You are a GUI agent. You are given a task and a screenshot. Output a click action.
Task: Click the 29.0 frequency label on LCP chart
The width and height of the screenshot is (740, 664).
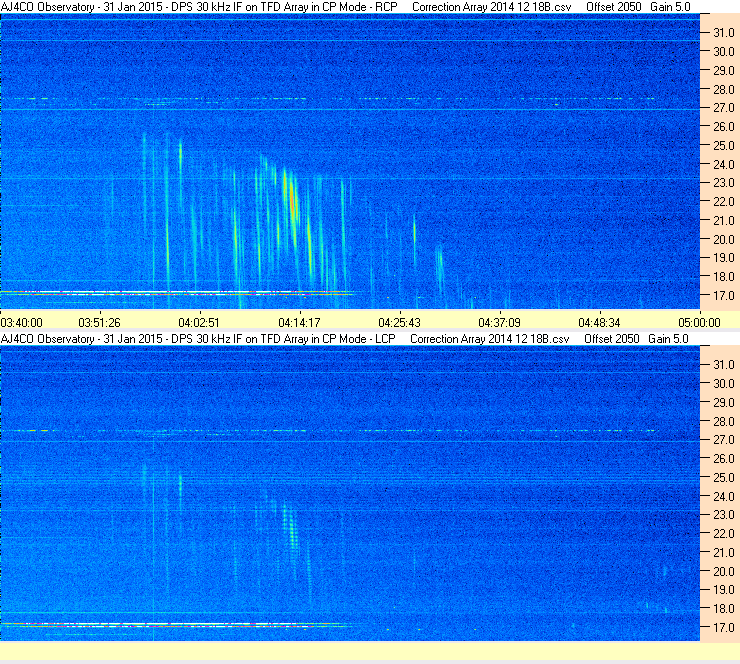click(x=724, y=403)
